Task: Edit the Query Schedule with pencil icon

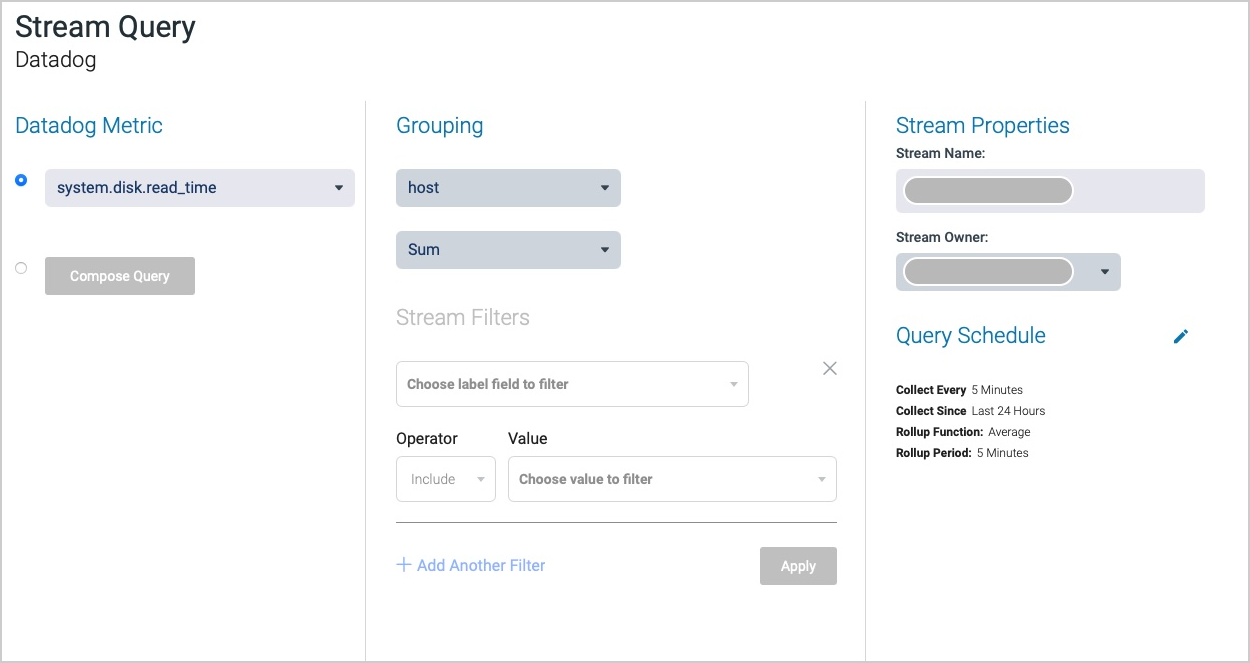Action: (x=1181, y=336)
